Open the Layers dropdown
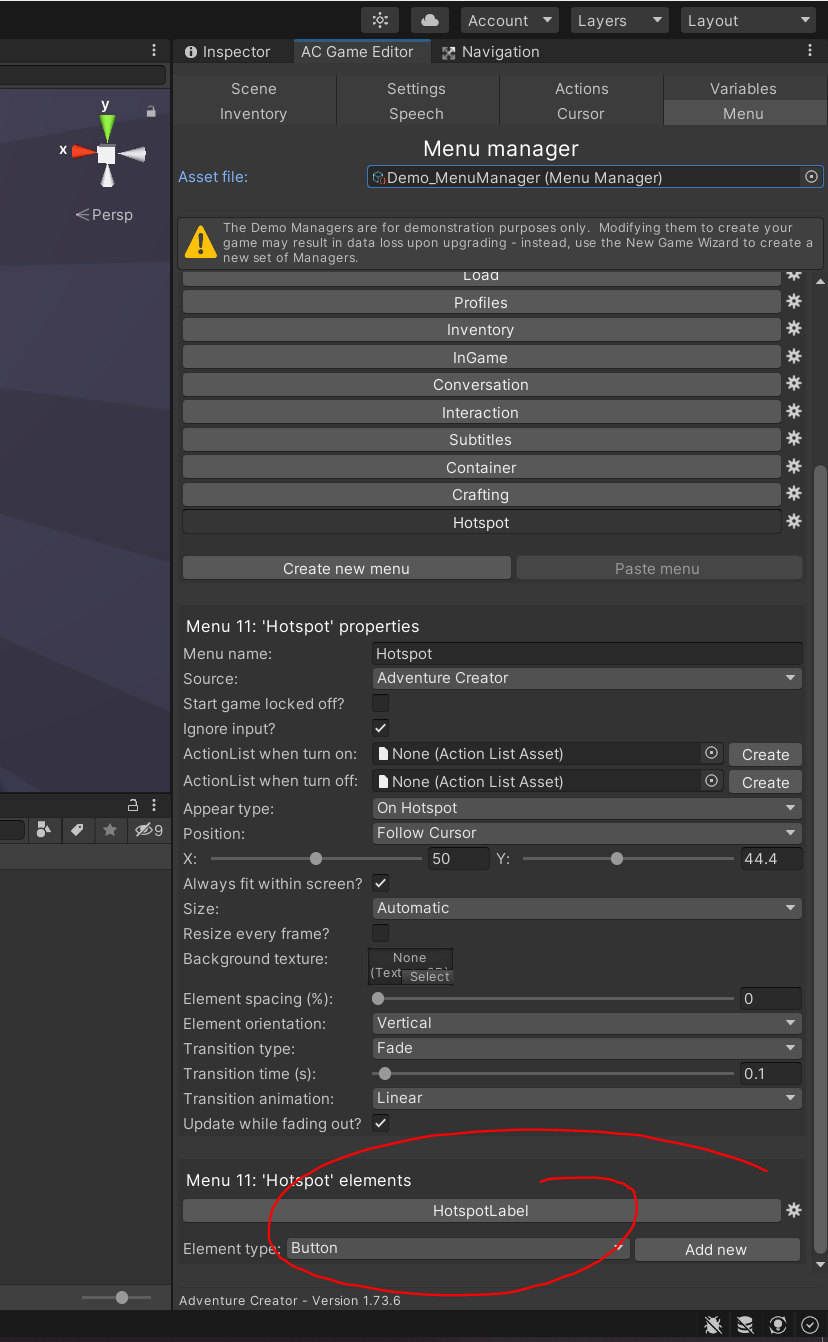The width and height of the screenshot is (828, 1342). pos(618,20)
